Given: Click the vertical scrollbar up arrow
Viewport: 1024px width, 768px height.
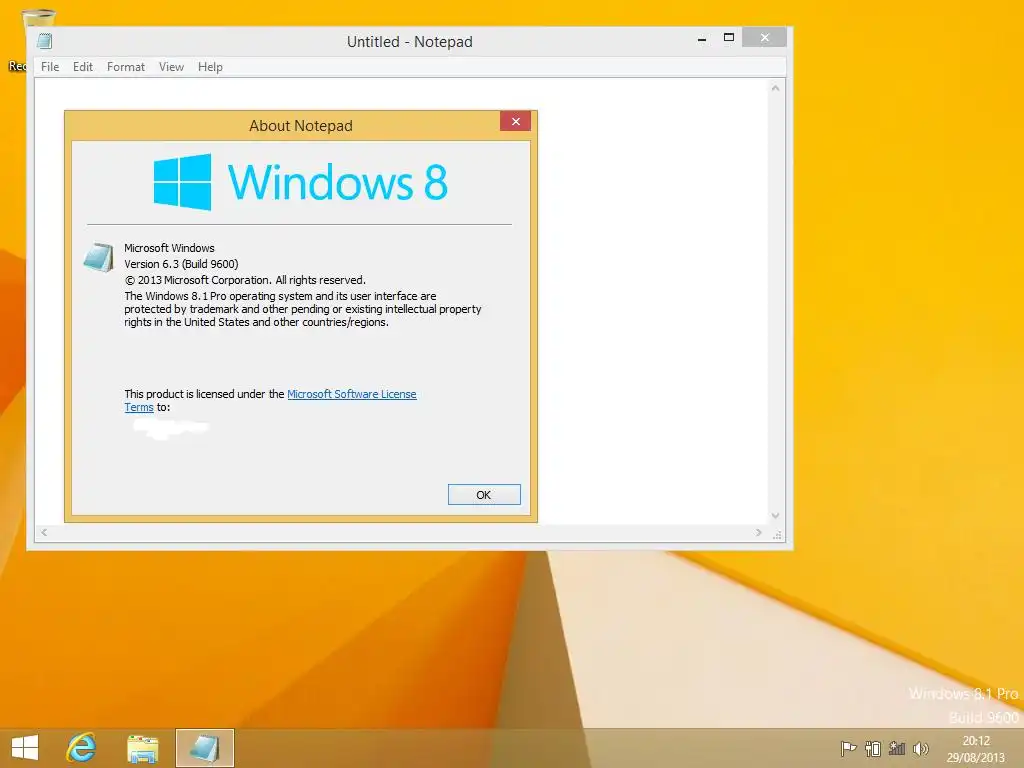Looking at the screenshot, I should tap(775, 88).
